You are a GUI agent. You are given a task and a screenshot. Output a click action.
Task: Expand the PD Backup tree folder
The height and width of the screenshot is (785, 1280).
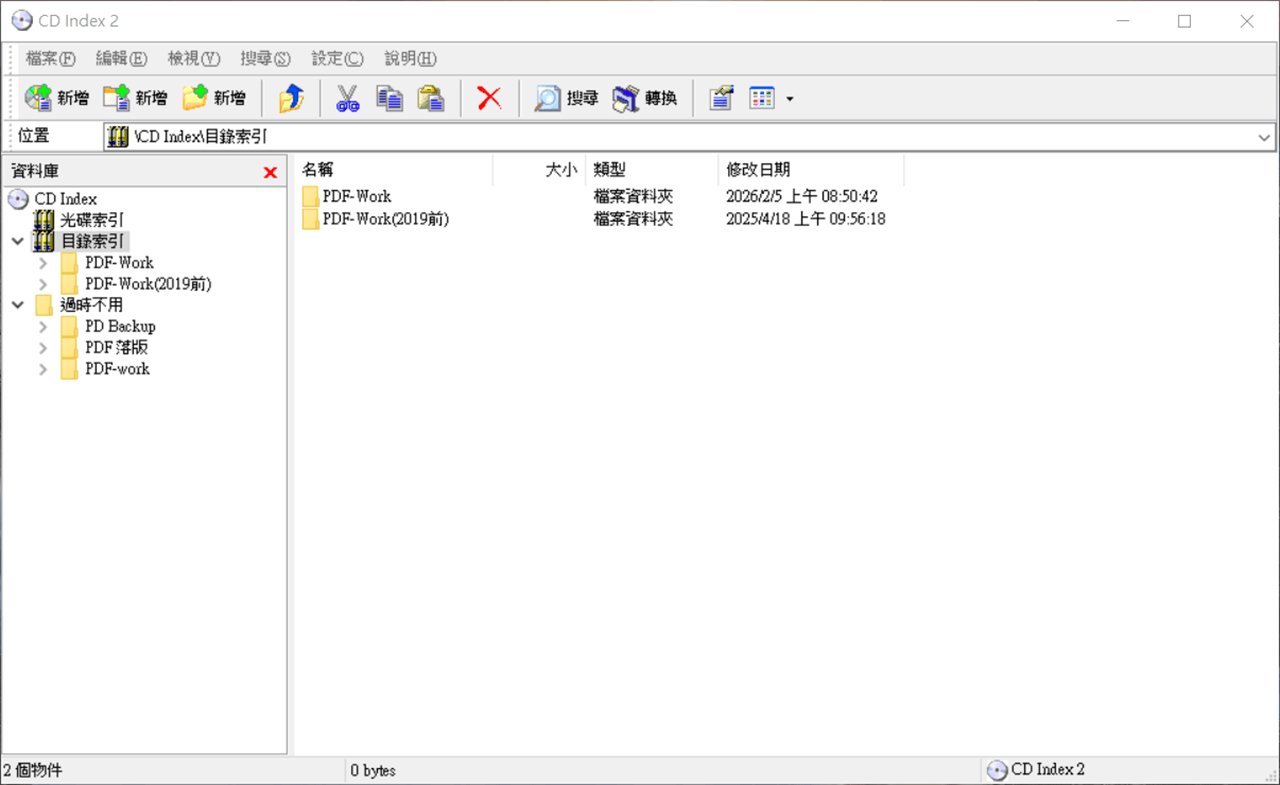pyautogui.click(x=43, y=326)
